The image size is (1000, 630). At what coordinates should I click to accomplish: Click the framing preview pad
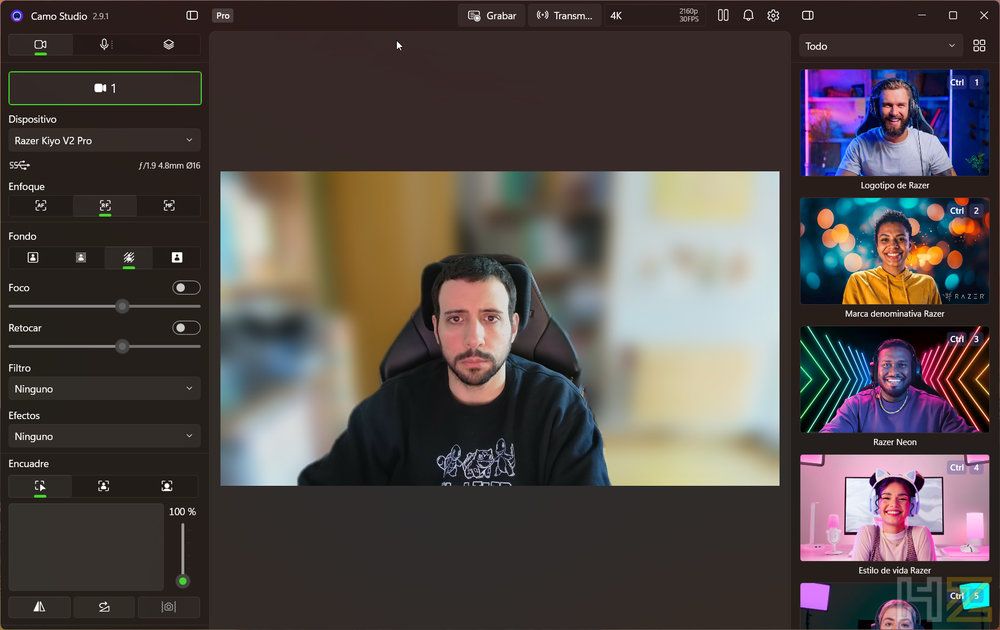86,547
